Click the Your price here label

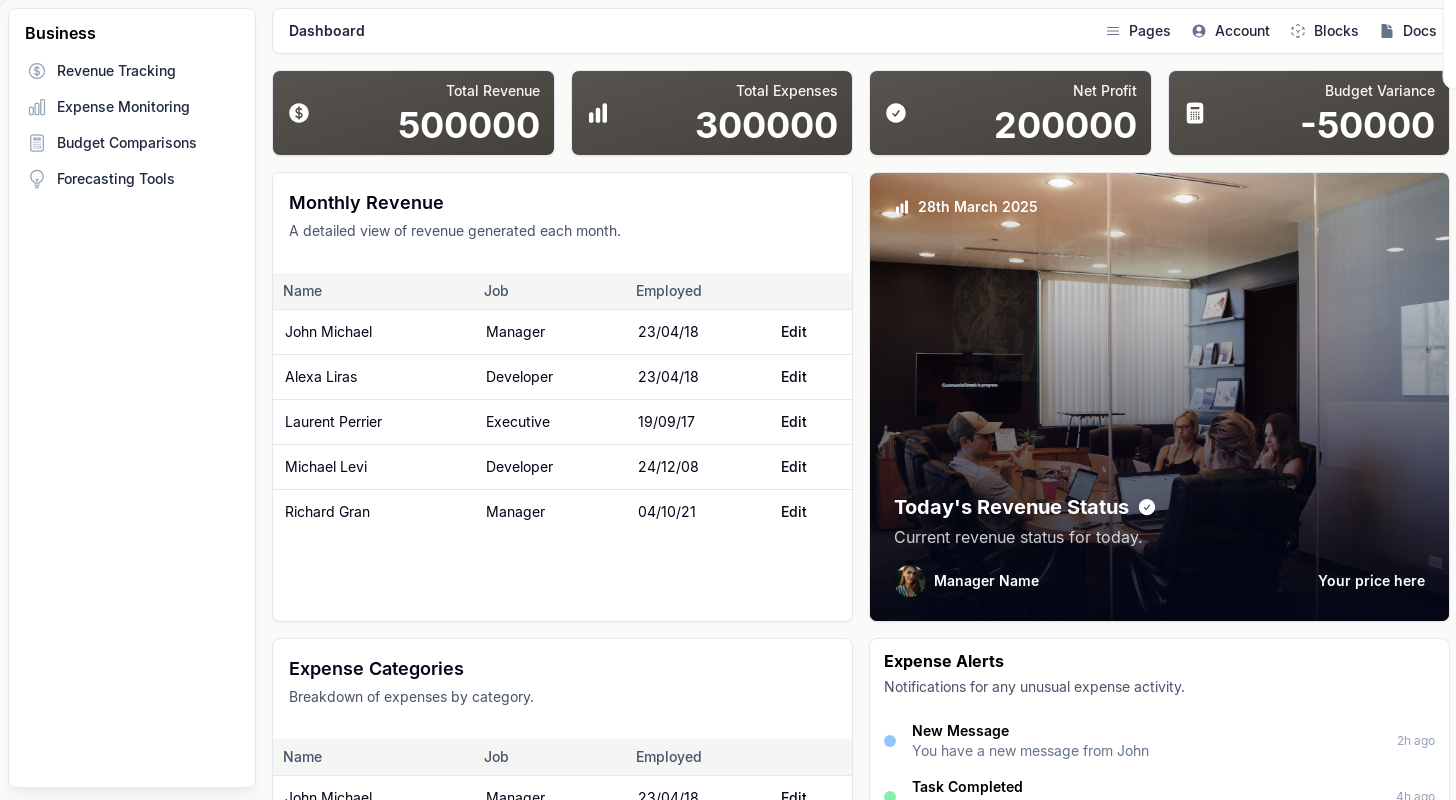[x=1371, y=581]
